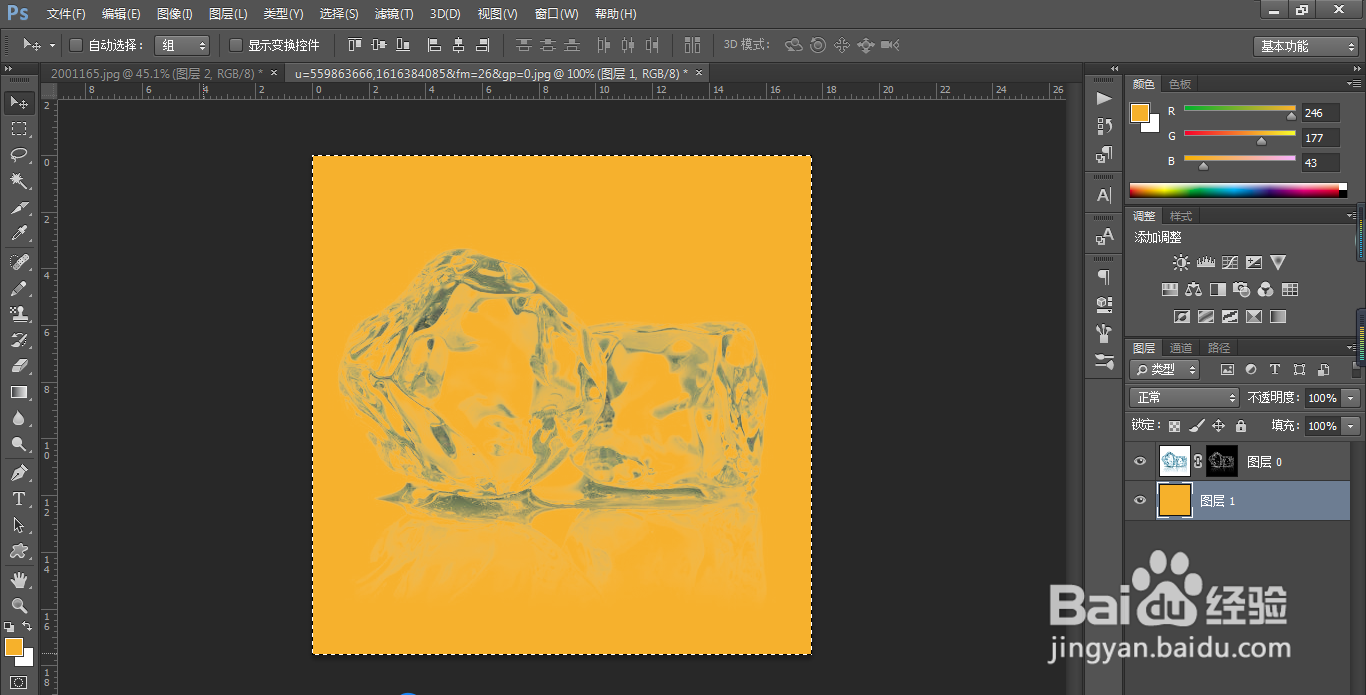Select the Zoom tool
This screenshot has width=1366, height=695.
[x=19, y=606]
